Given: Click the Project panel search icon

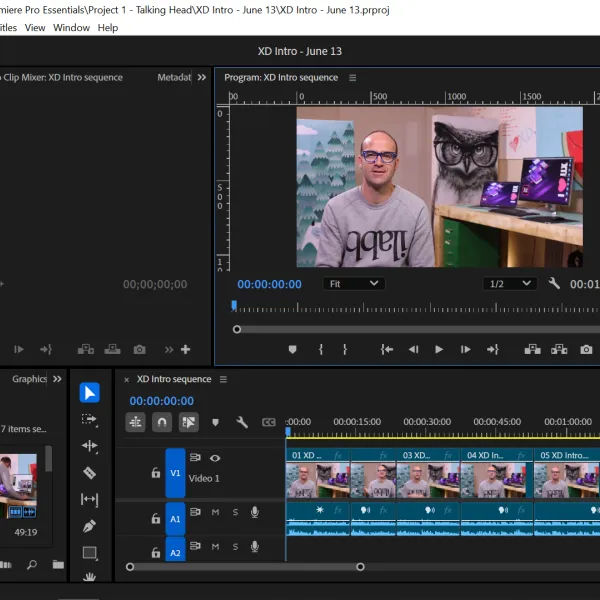Looking at the screenshot, I should click(x=32, y=565).
